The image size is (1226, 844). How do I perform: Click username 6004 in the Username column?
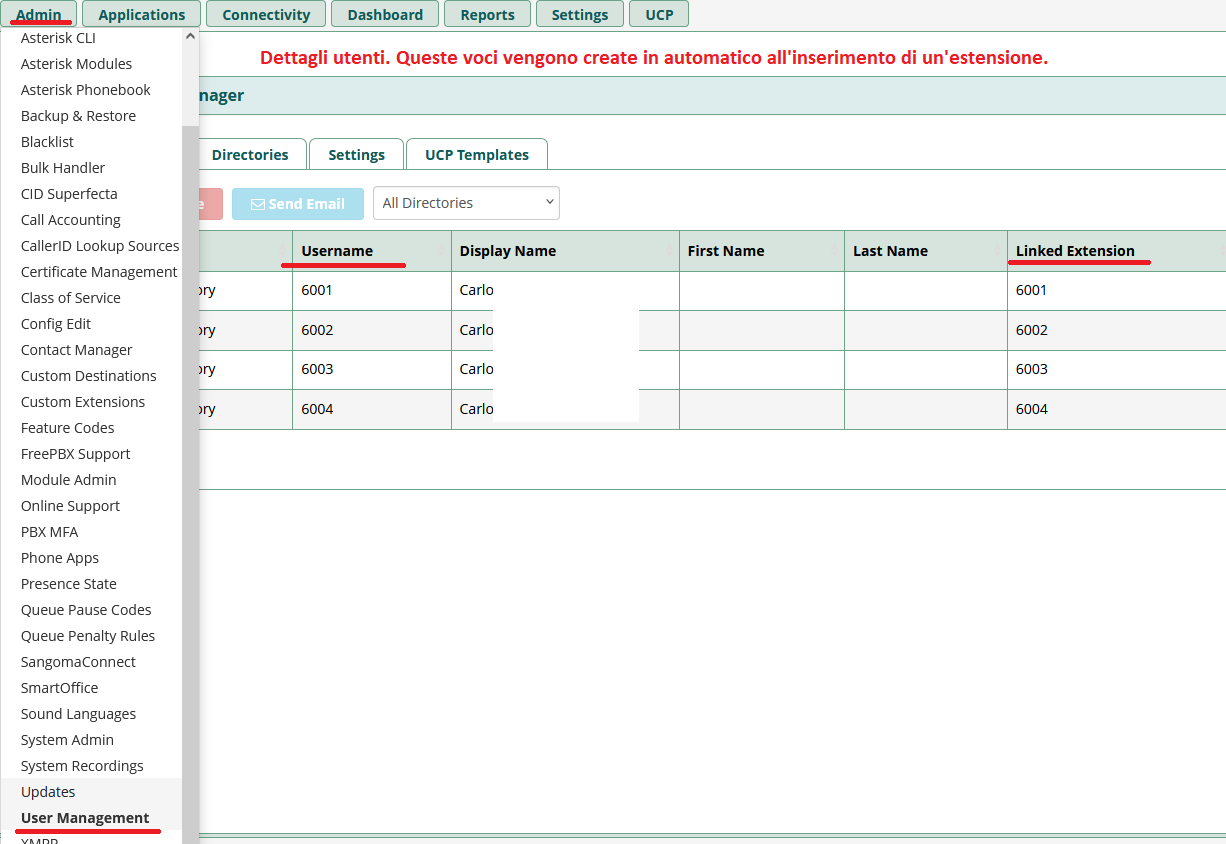pyautogui.click(x=317, y=409)
